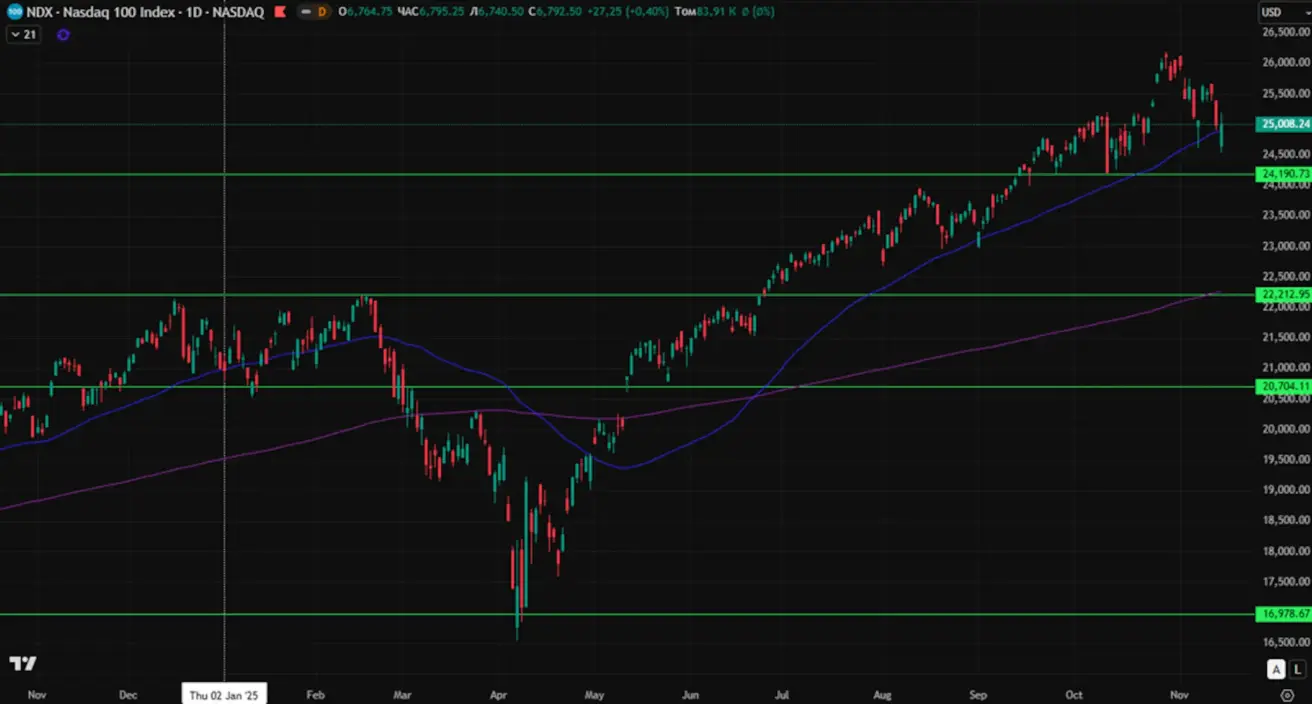The image size is (1312, 704).
Task: Click NDX Nasdaq 100 Index symbol title
Action: point(145,12)
